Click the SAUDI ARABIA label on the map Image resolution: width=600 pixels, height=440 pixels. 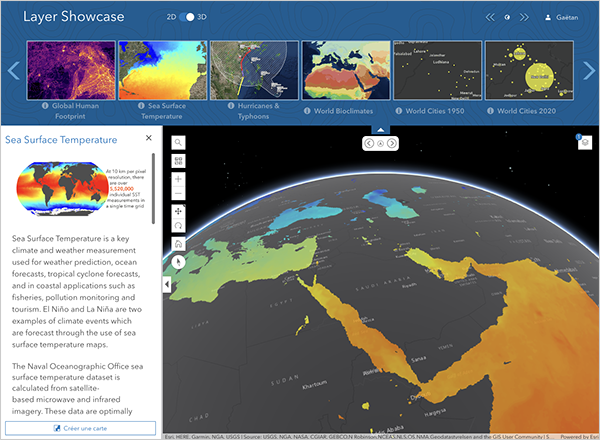383,283
